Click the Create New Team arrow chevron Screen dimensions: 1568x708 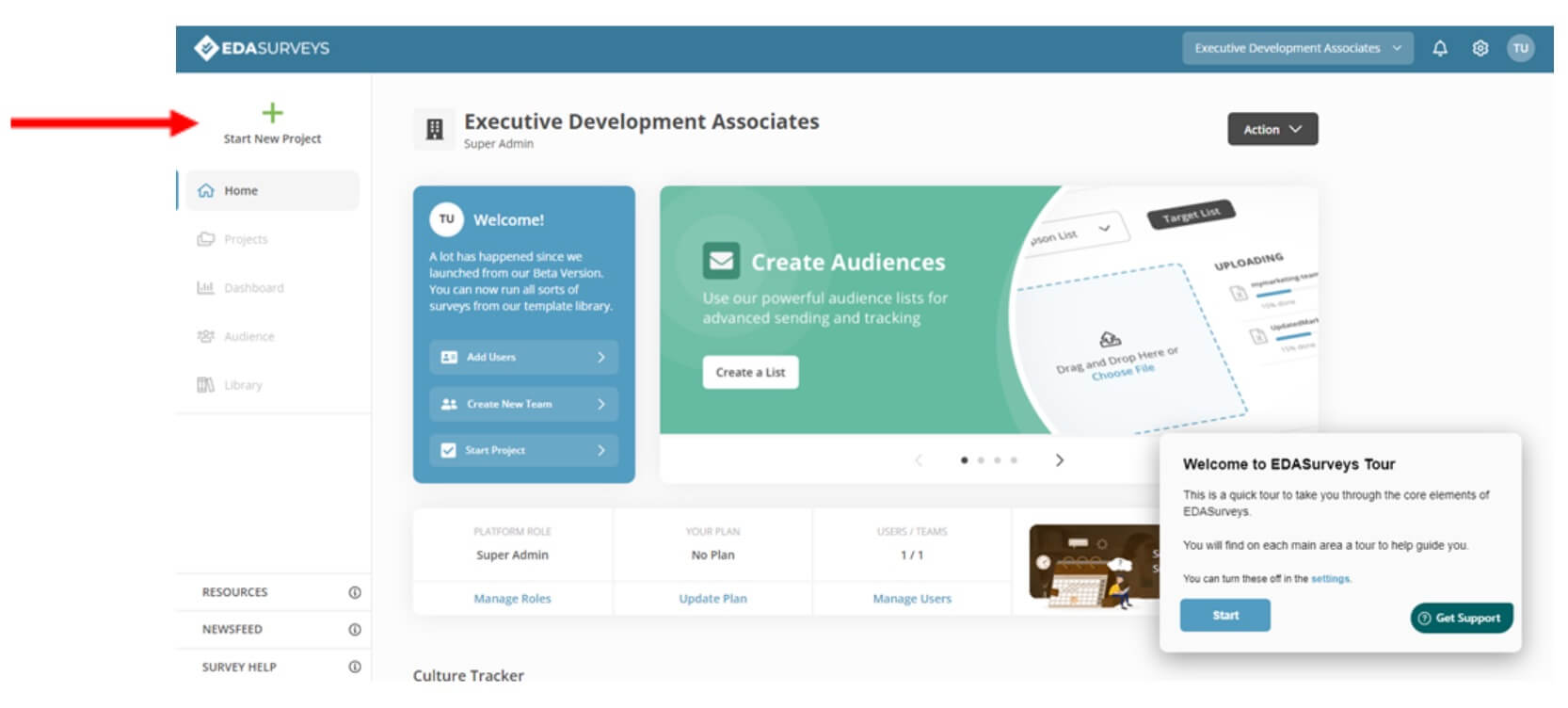(x=600, y=404)
